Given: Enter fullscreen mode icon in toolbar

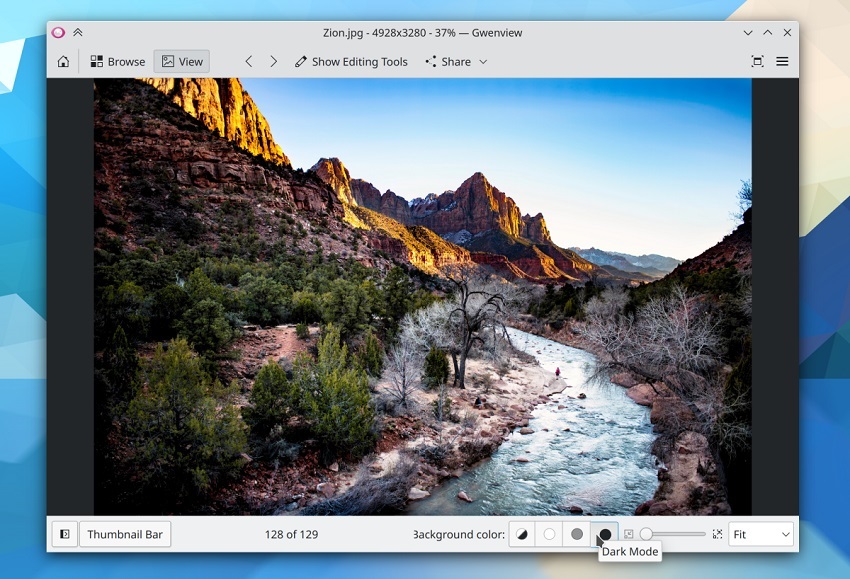Looking at the screenshot, I should (x=757, y=62).
